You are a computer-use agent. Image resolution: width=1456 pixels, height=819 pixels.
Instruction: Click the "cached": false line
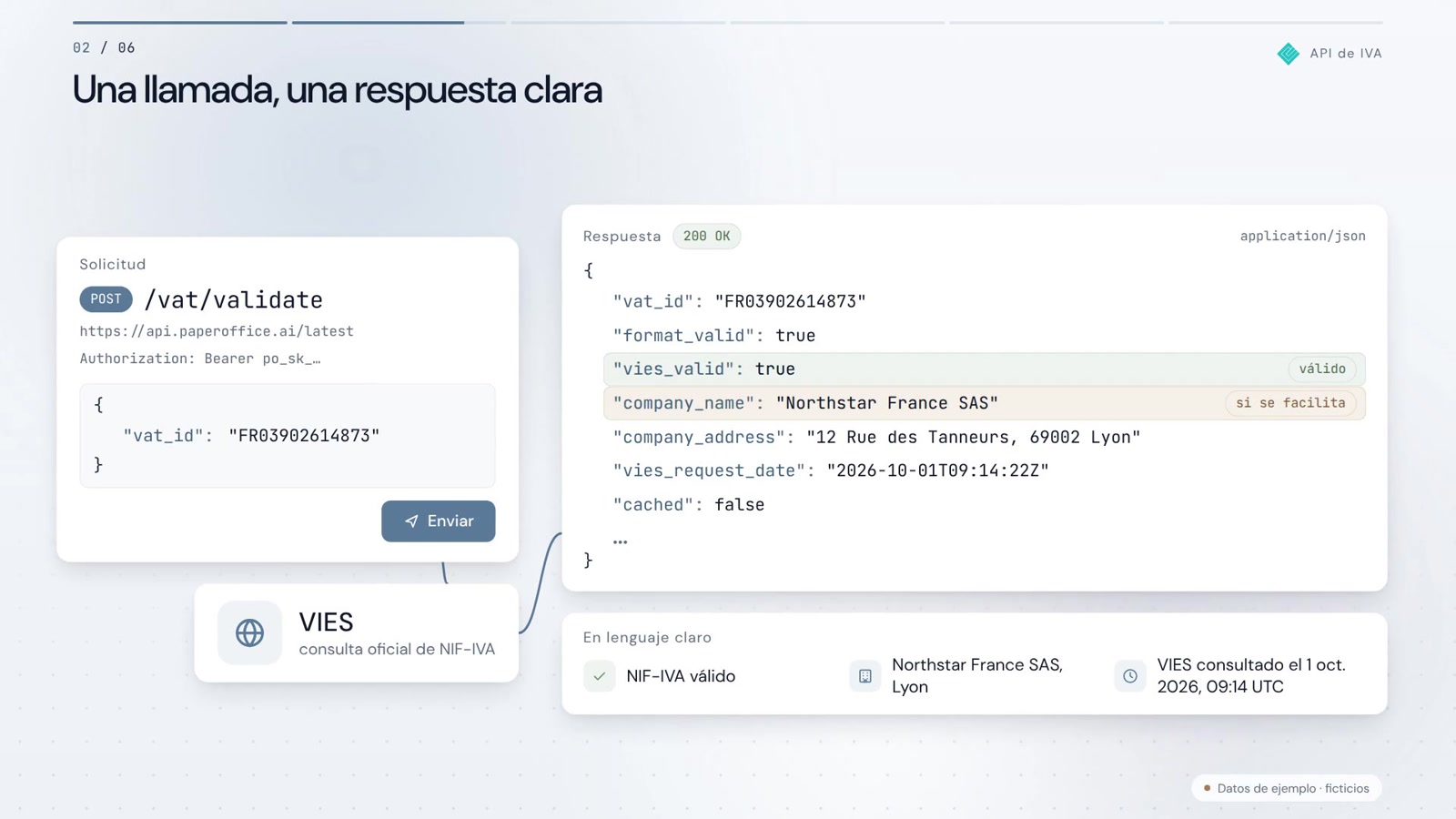pos(689,505)
